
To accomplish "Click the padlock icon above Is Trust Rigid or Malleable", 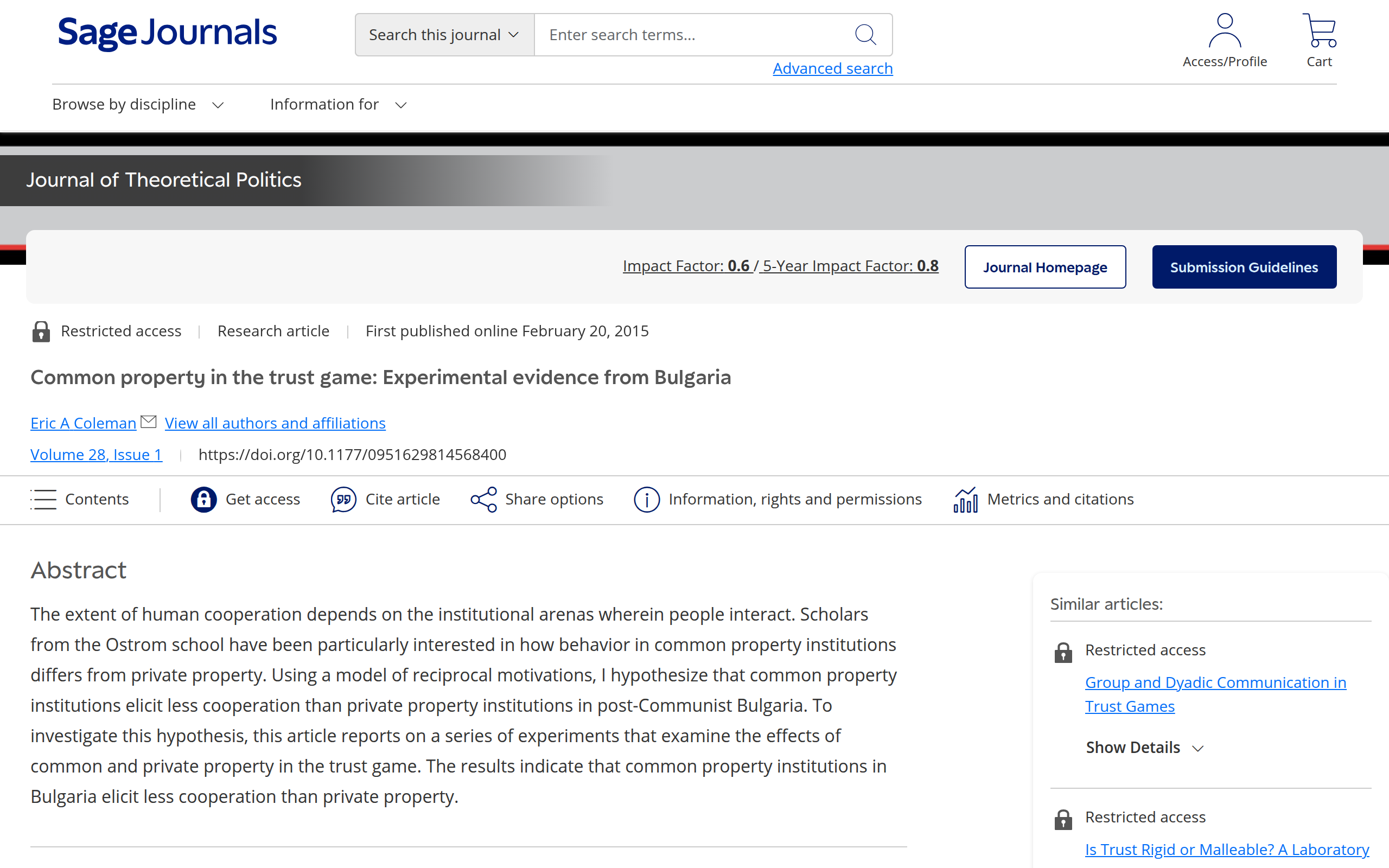I will point(1063,819).
